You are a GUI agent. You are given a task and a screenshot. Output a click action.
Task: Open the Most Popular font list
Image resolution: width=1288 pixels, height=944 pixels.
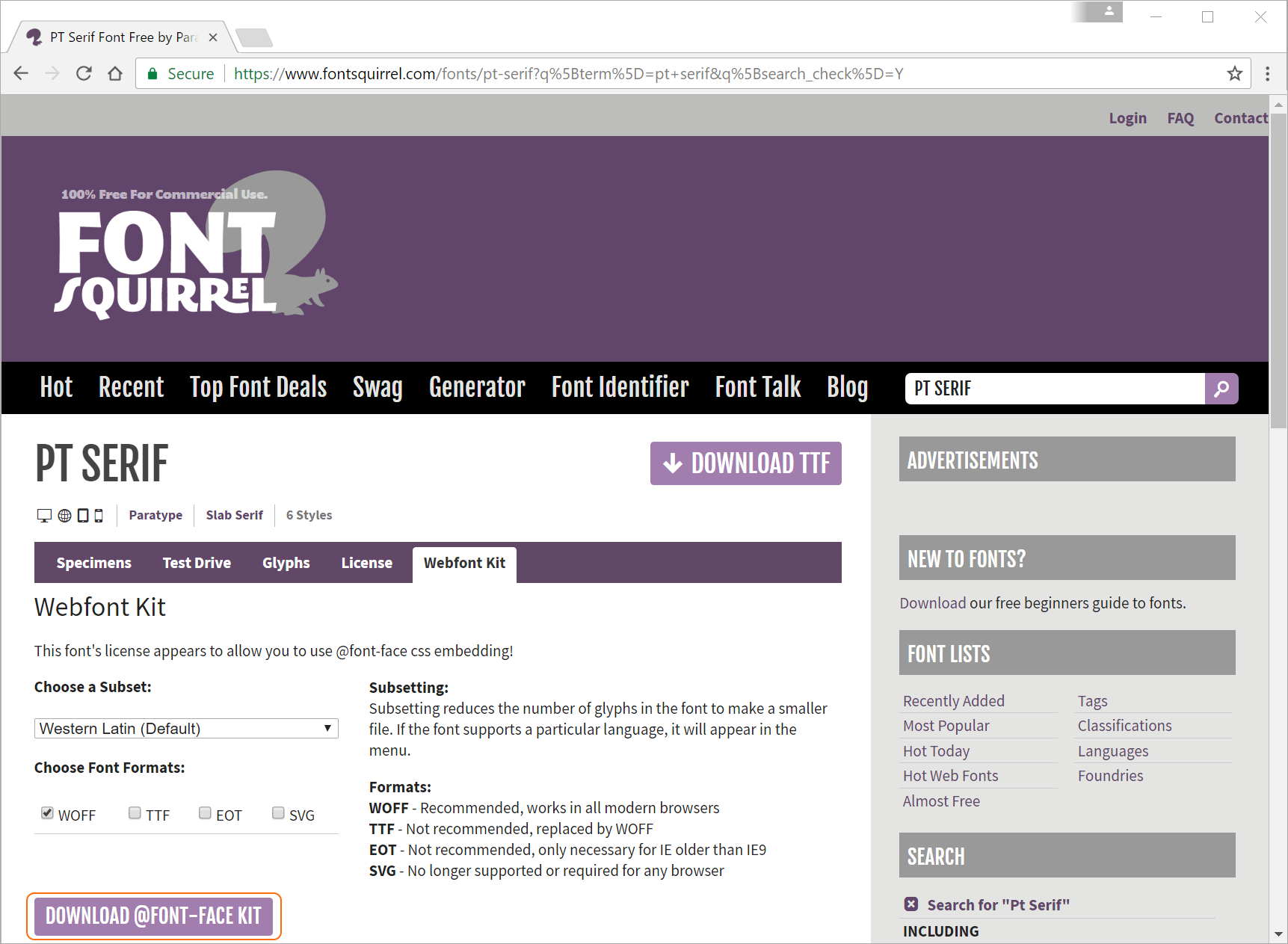click(x=946, y=726)
